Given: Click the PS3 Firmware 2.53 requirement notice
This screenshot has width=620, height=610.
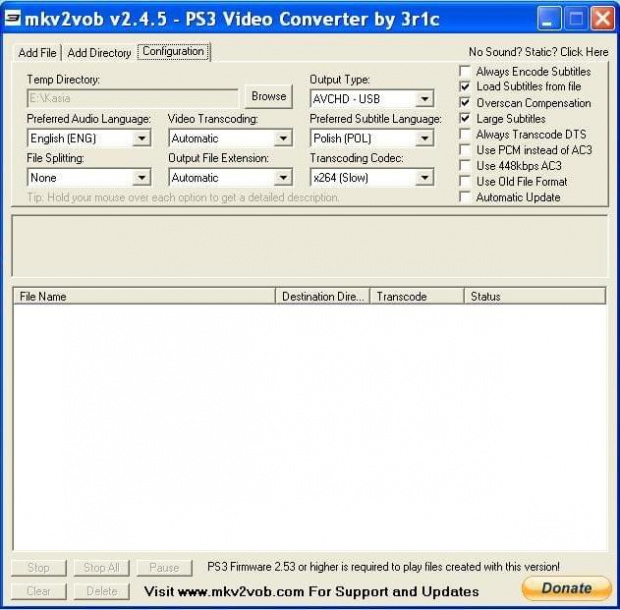Looking at the screenshot, I should click(383, 567).
